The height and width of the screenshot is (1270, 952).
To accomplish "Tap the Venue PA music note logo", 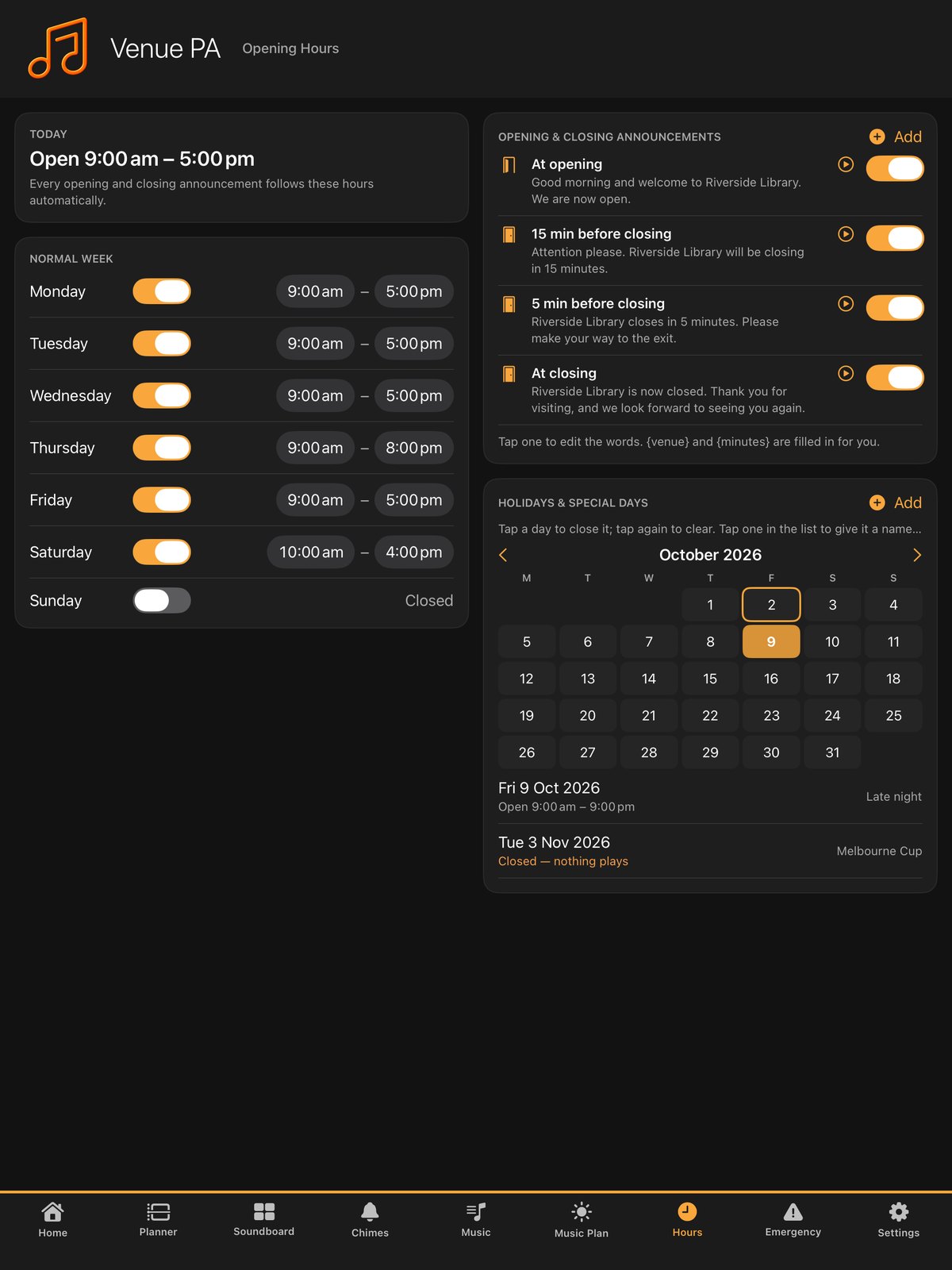I will click(58, 48).
